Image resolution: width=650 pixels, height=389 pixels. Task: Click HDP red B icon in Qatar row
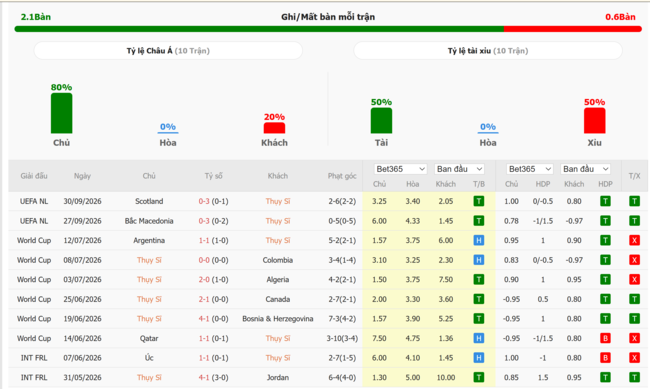point(605,338)
